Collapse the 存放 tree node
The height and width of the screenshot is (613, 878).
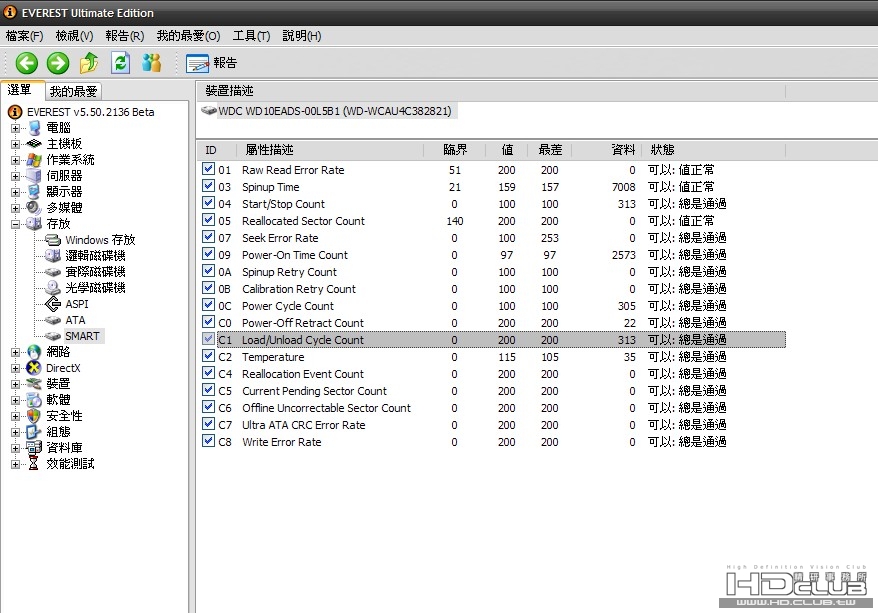point(16,224)
